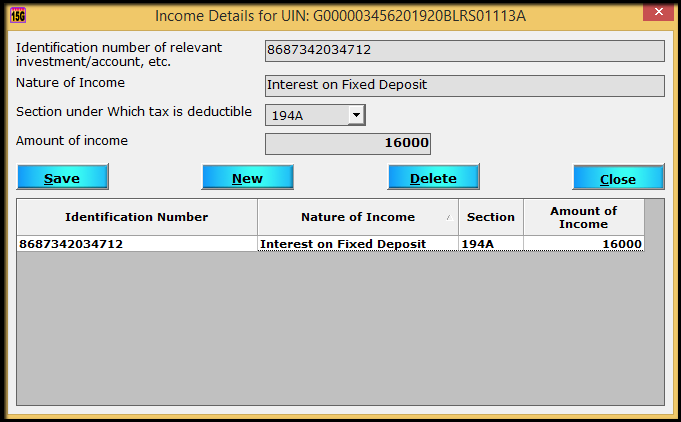Viewport: 681px width, 422px height.
Task: Click the blue Close button
Action: [x=618, y=177]
